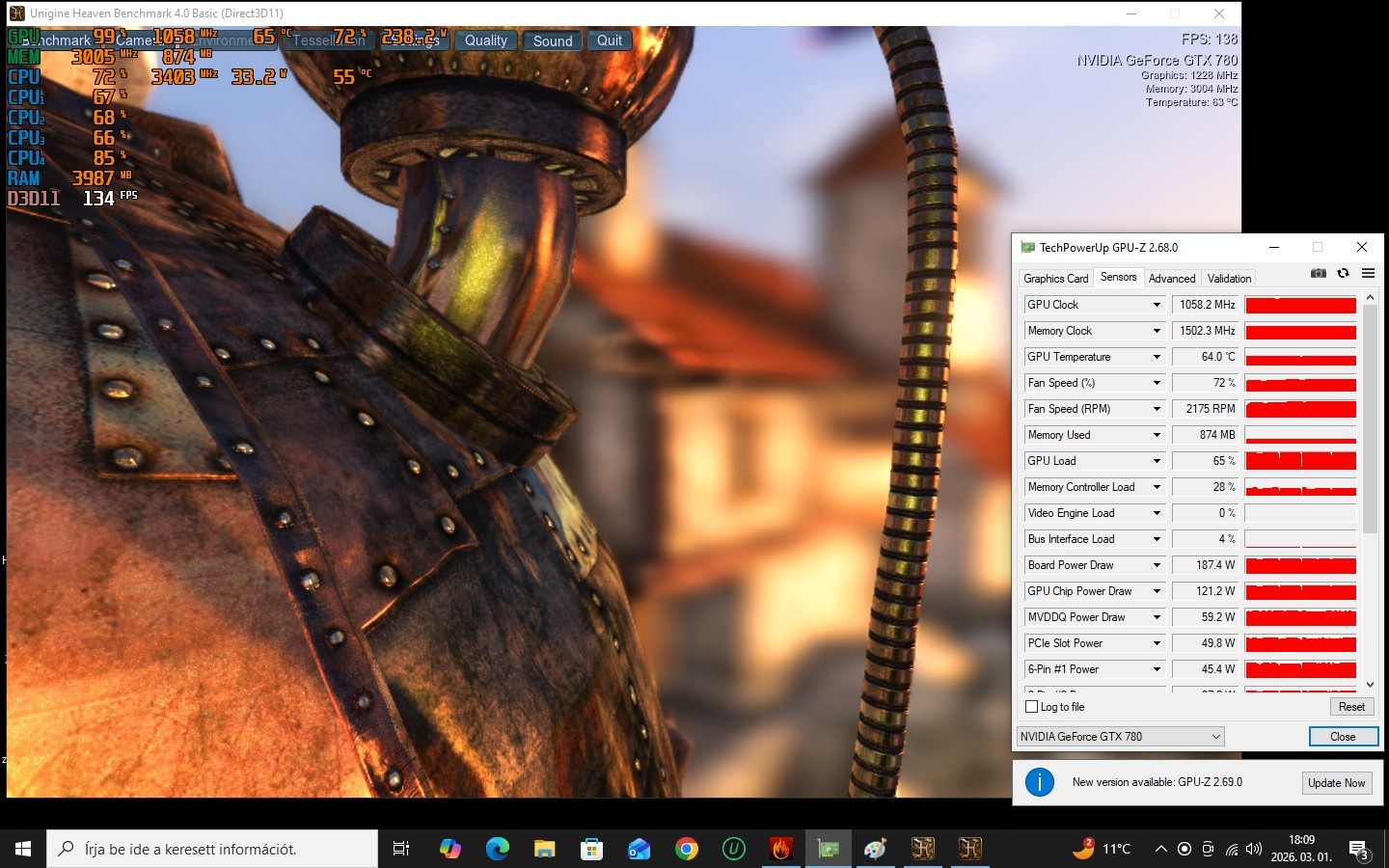
Task: Expand the GPU Clock sensor dropdown
Action: [x=1157, y=305]
